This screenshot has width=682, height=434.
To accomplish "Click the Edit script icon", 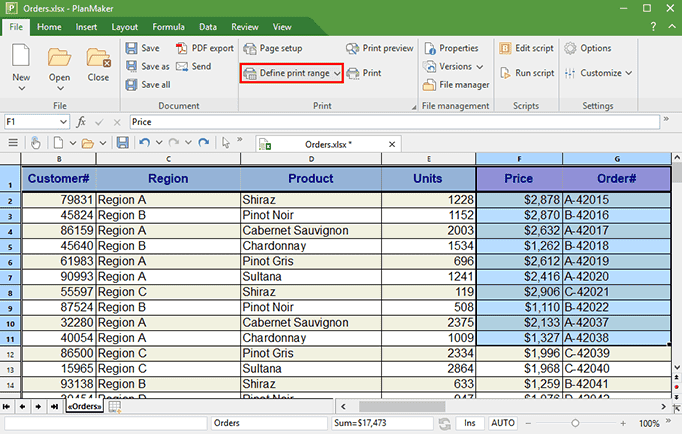I will coord(506,48).
